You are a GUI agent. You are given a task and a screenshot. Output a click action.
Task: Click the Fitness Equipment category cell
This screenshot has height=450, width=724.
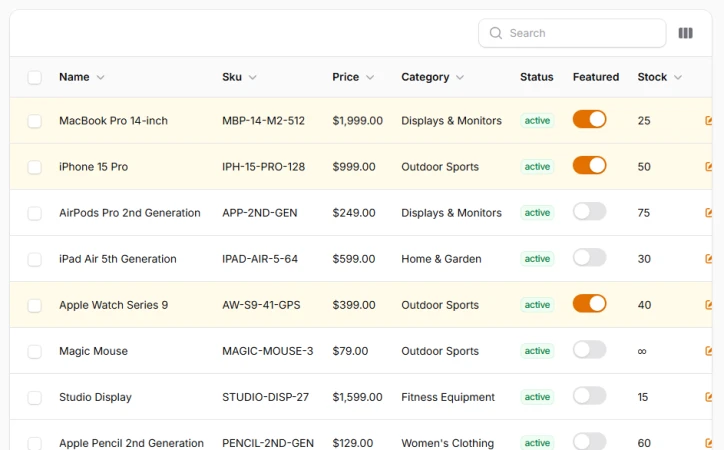pos(448,397)
